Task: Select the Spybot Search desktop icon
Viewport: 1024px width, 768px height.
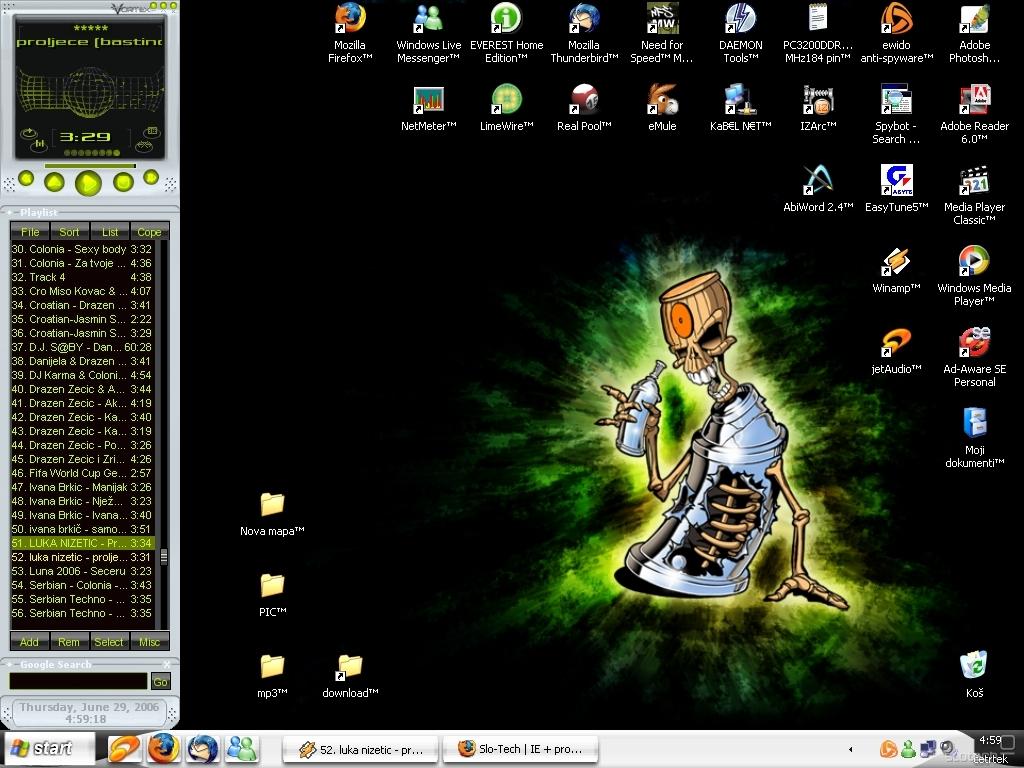Action: (896, 114)
